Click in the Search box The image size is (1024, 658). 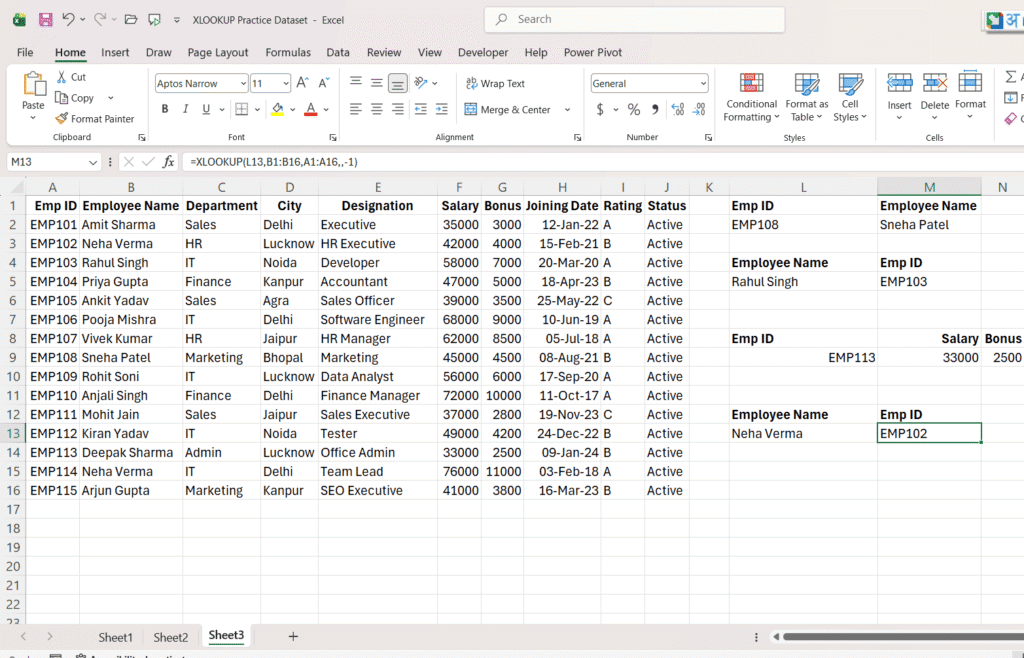(634, 20)
